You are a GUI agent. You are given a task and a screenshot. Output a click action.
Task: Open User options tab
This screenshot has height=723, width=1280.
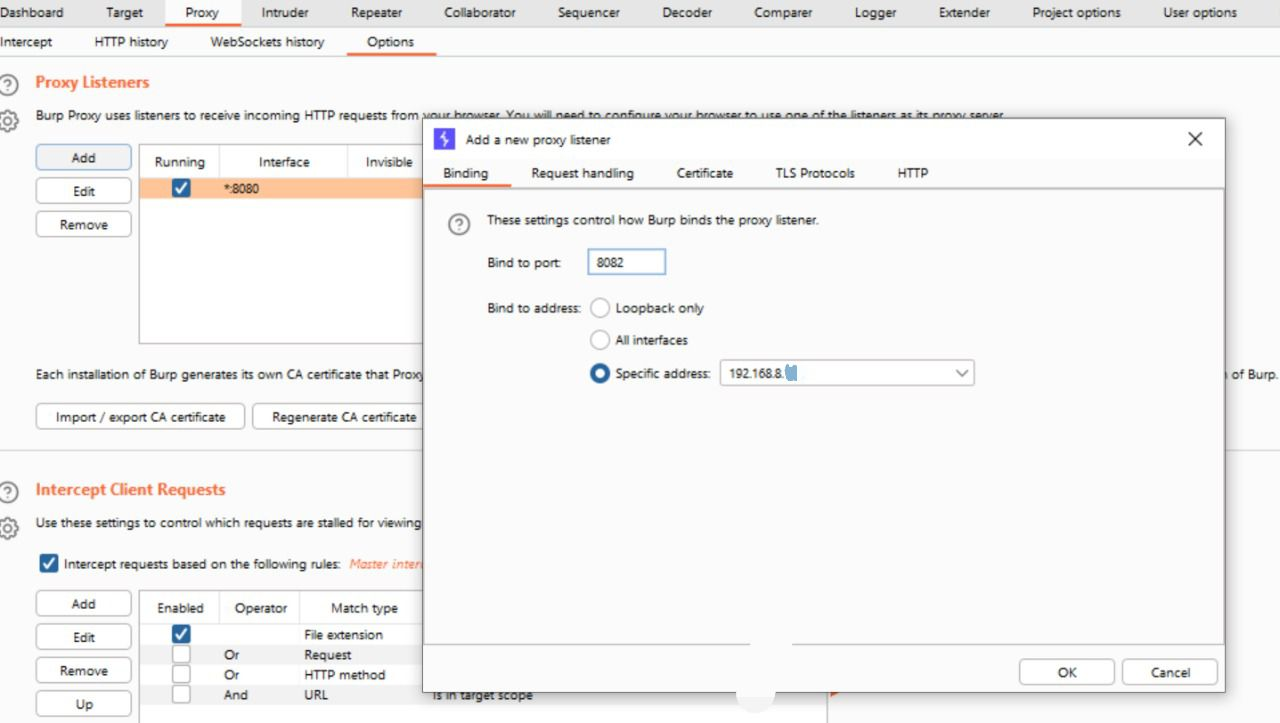click(x=1200, y=13)
